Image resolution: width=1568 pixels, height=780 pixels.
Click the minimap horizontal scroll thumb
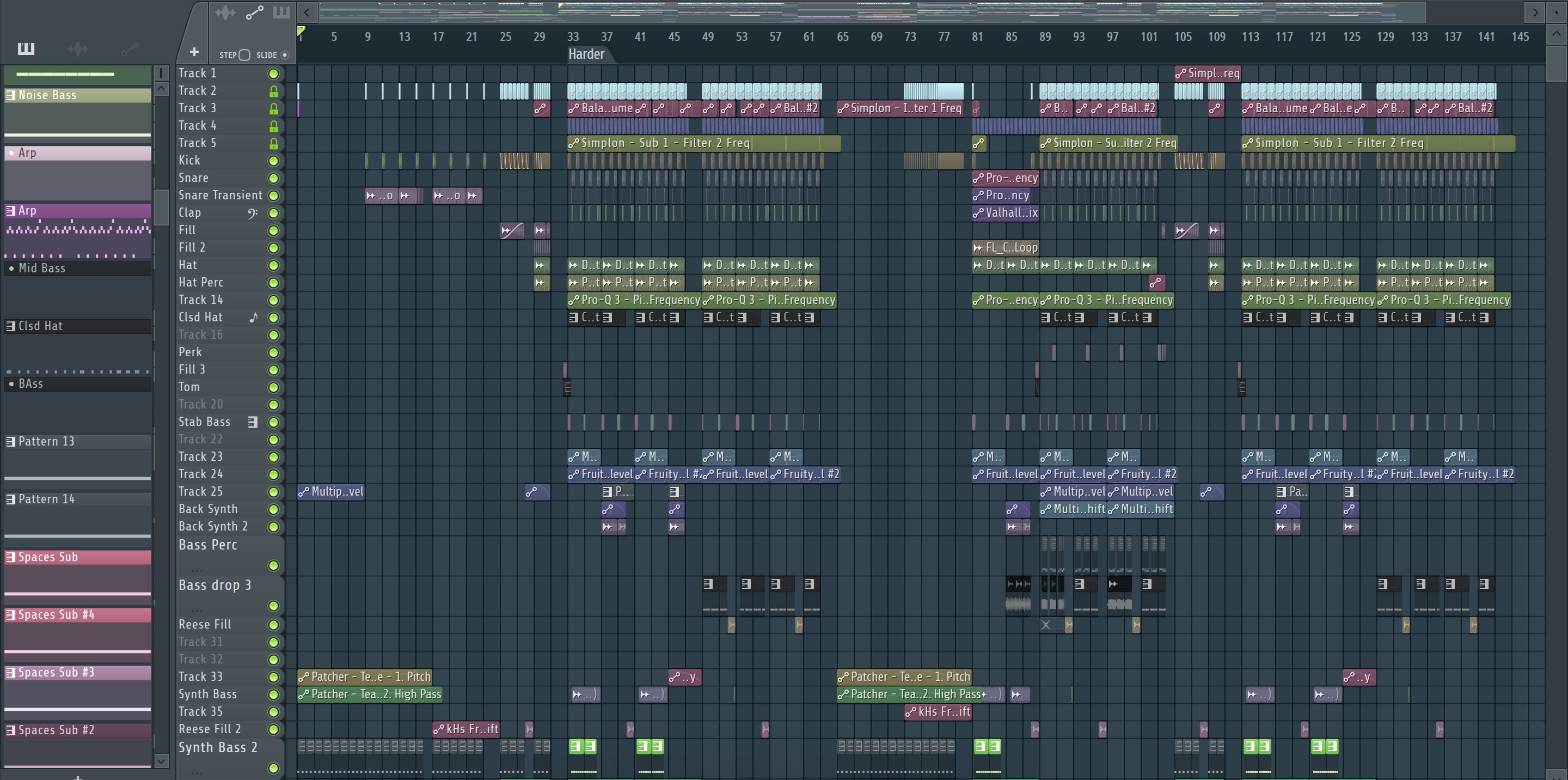click(872, 12)
